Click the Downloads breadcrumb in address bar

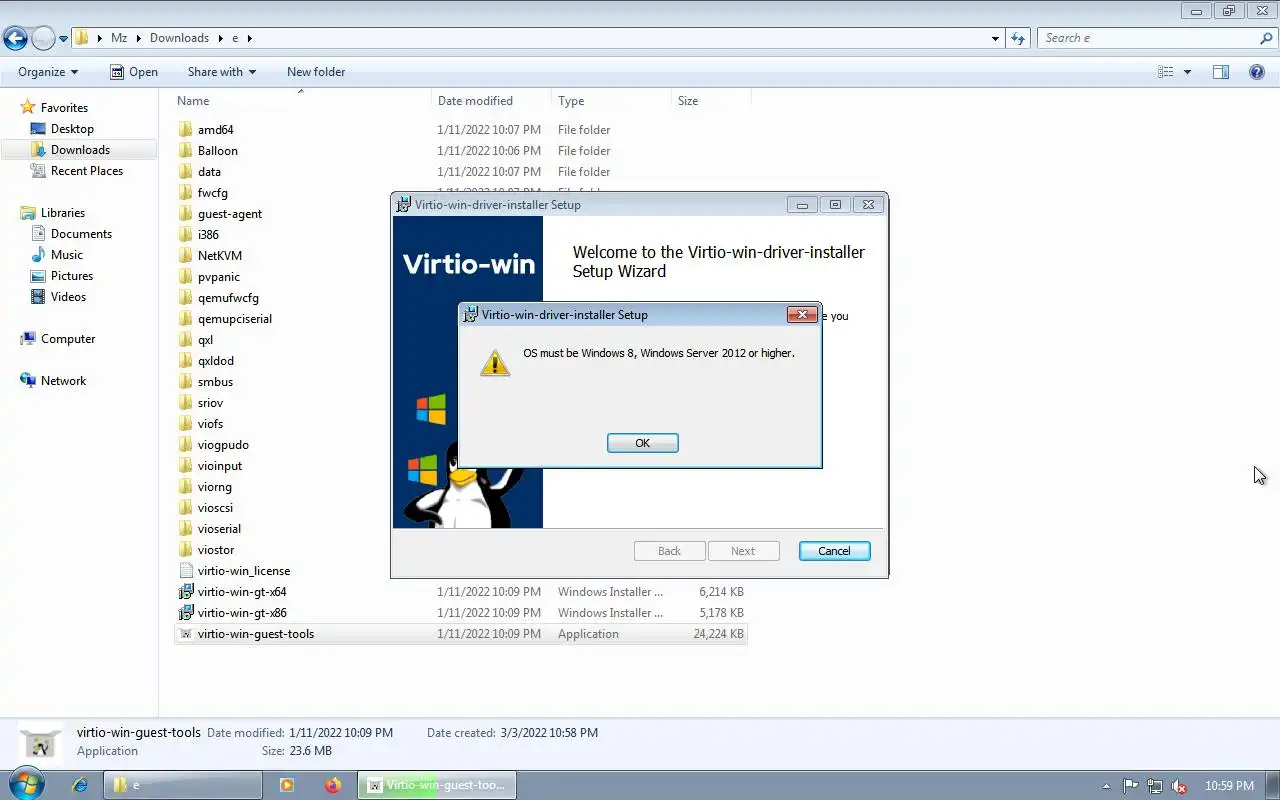[x=179, y=38]
